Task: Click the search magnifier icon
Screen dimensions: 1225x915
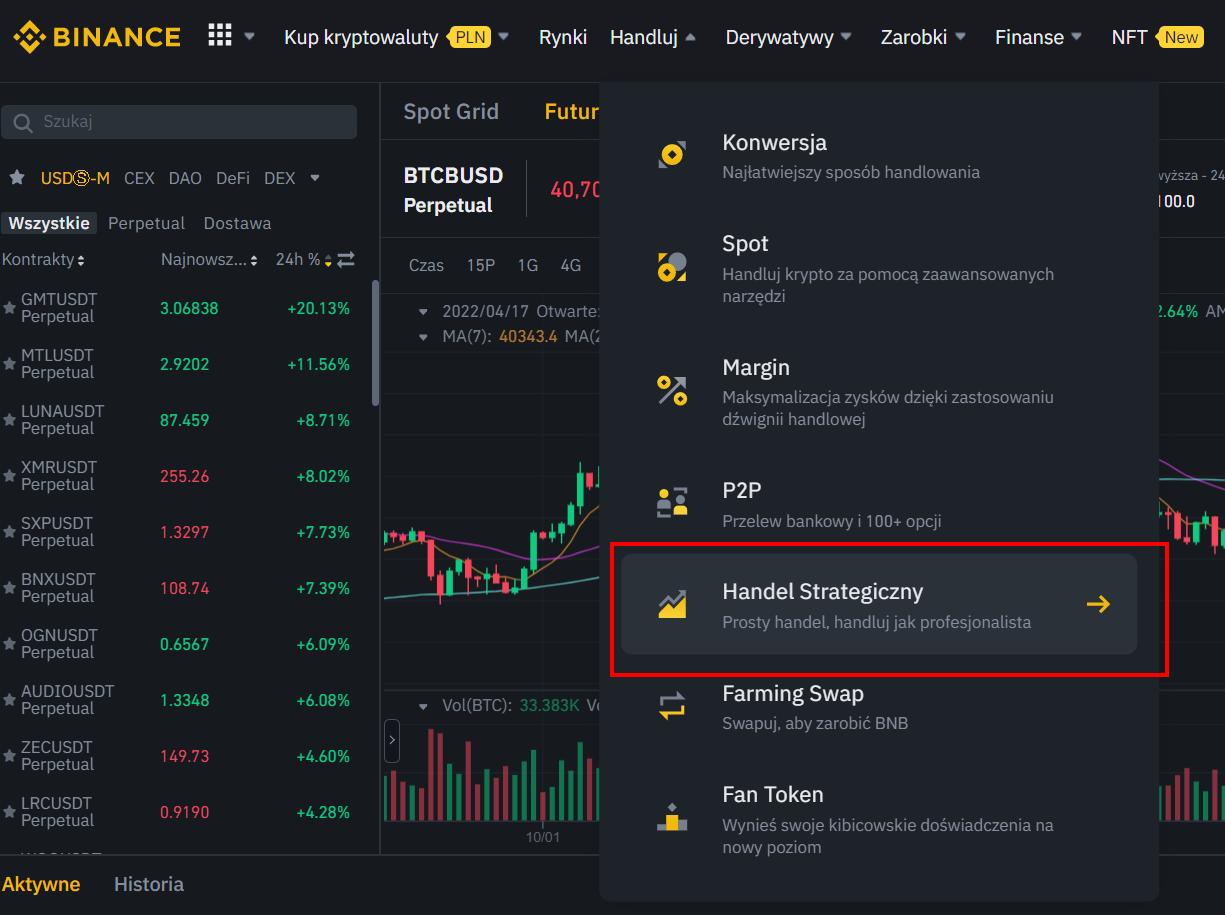Action: (x=23, y=122)
